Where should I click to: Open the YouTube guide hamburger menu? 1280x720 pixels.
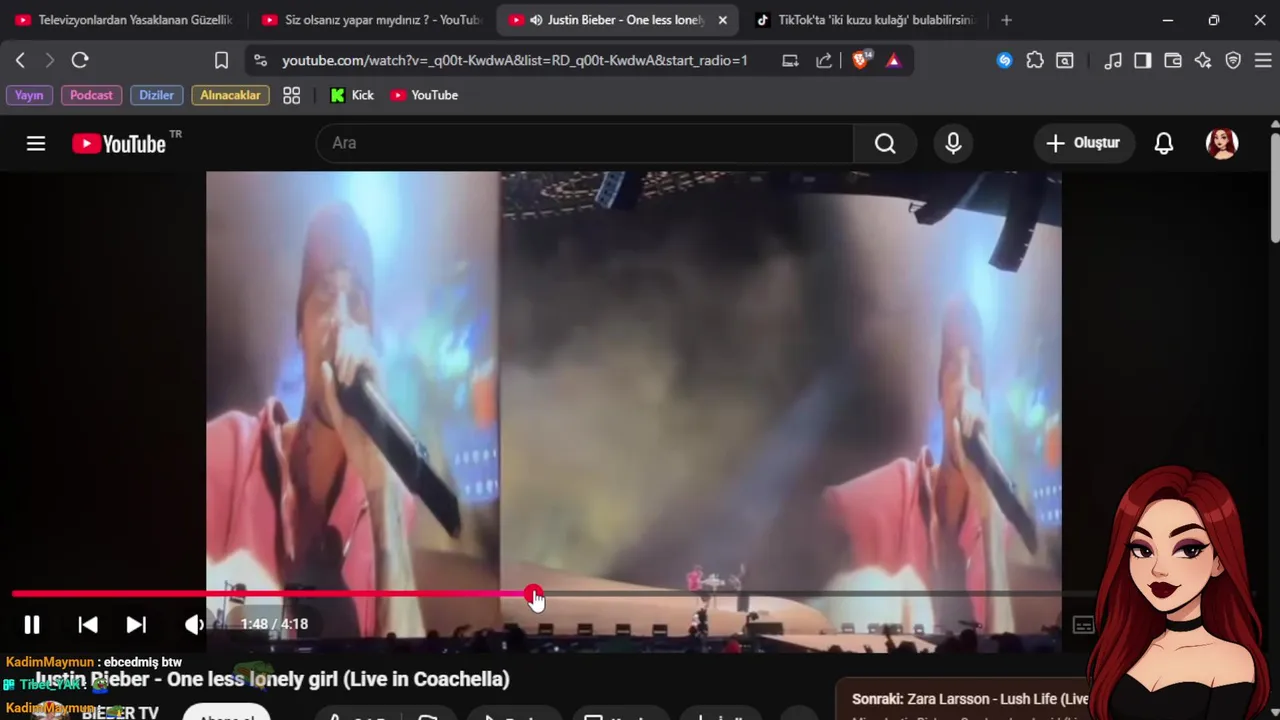(x=36, y=143)
